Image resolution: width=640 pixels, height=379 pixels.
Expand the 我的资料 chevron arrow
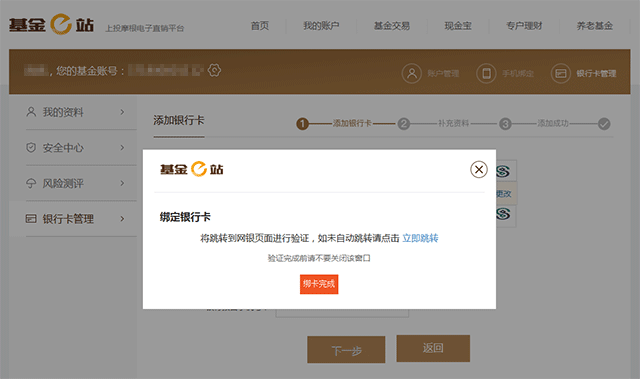tap(122, 112)
